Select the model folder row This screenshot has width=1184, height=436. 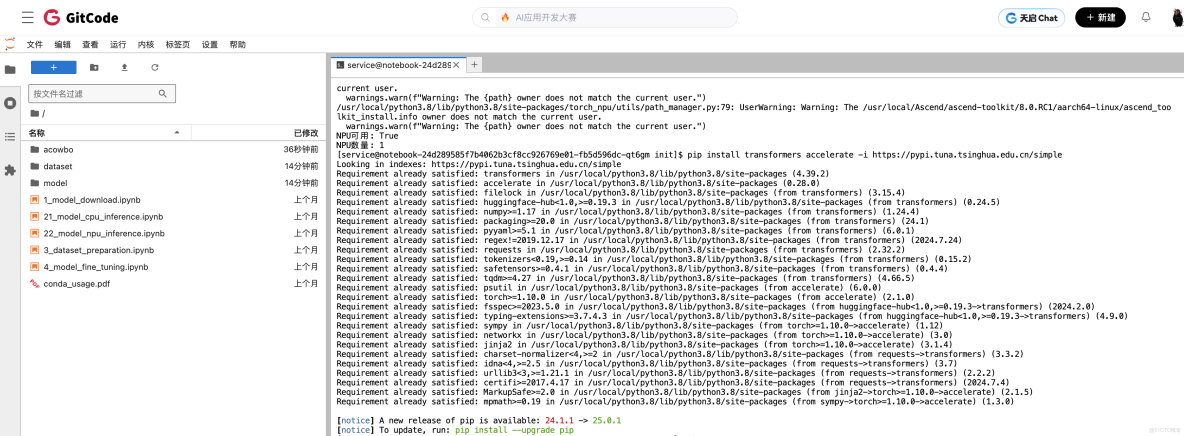[174, 183]
